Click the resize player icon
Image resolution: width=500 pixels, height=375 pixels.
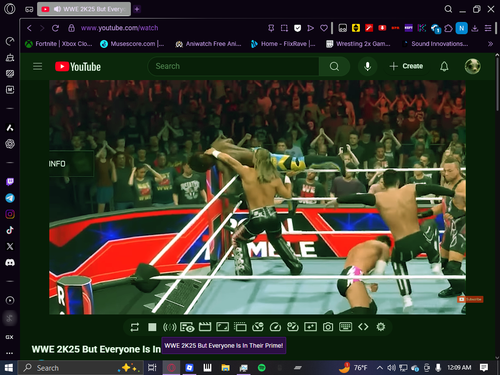pyautogui.click(x=222, y=327)
